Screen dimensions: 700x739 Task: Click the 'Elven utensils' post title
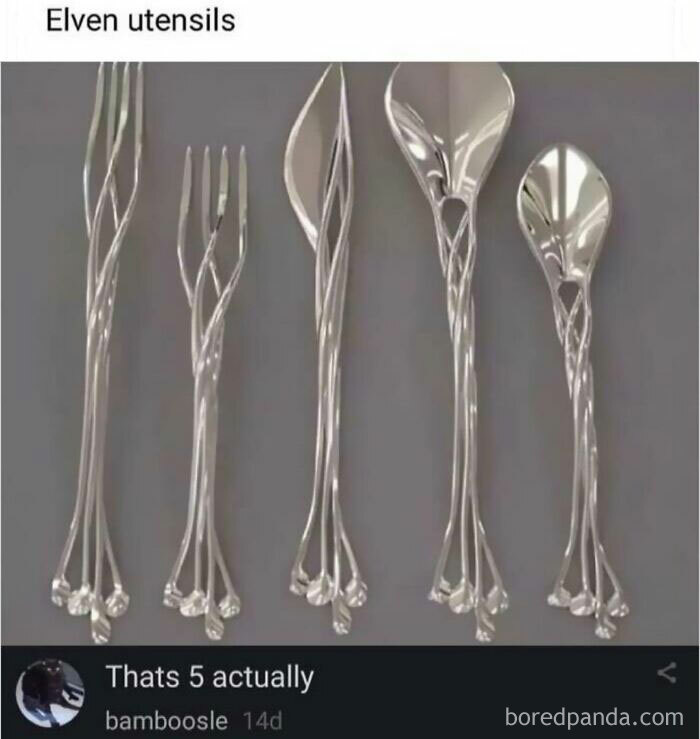click(140, 21)
